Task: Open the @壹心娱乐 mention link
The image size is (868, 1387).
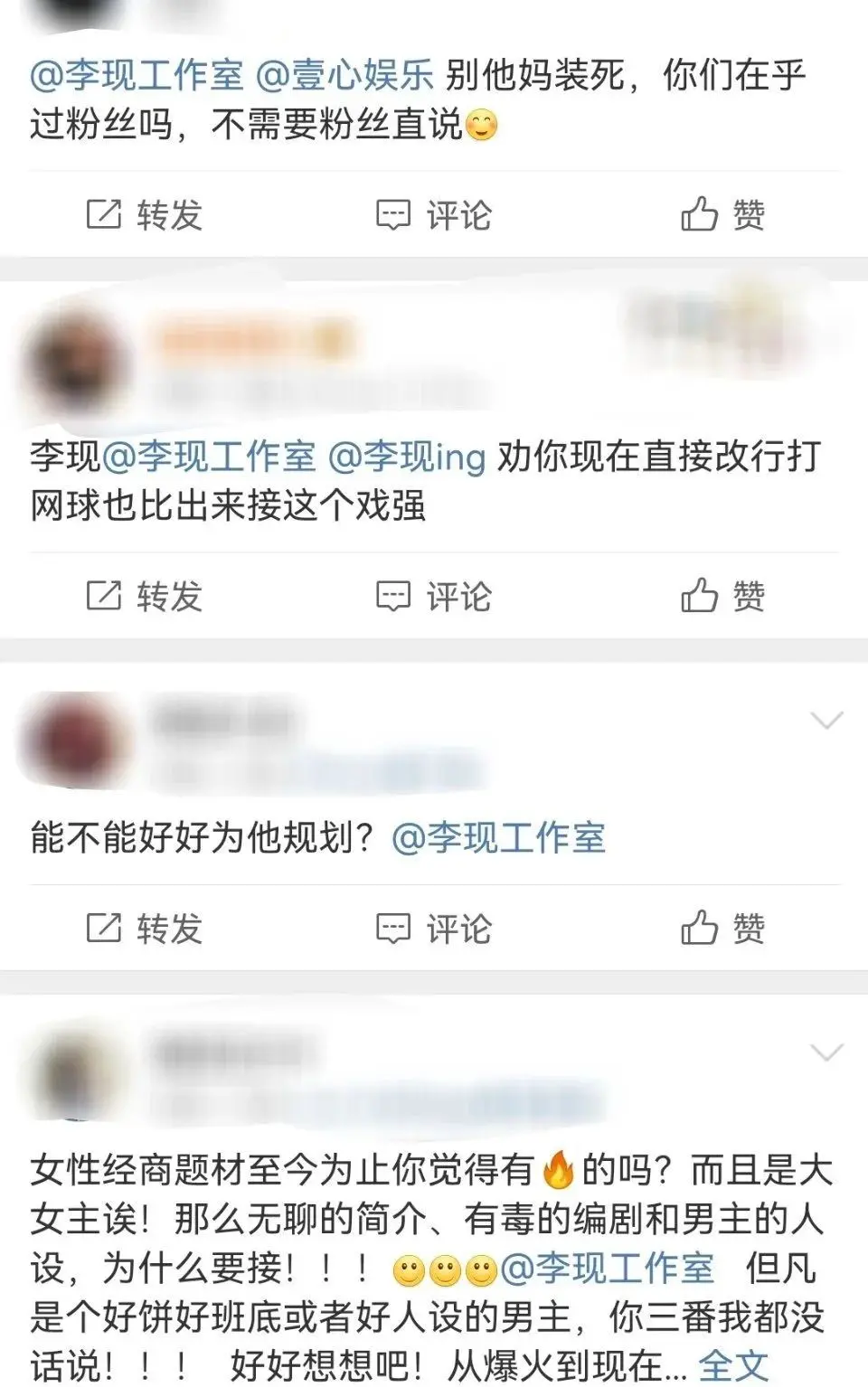Action: [344, 76]
